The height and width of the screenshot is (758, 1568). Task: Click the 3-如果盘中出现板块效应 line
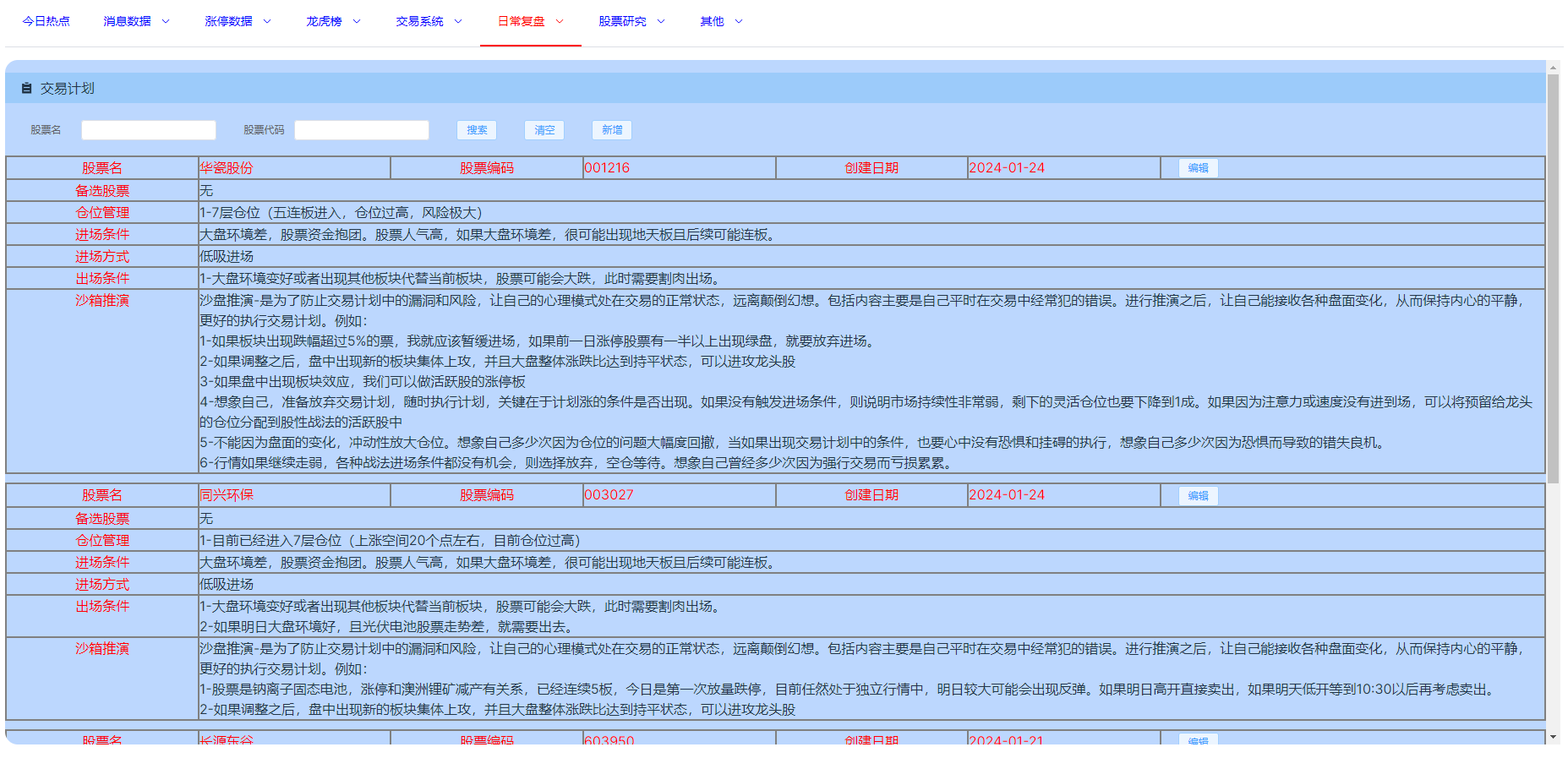363,382
